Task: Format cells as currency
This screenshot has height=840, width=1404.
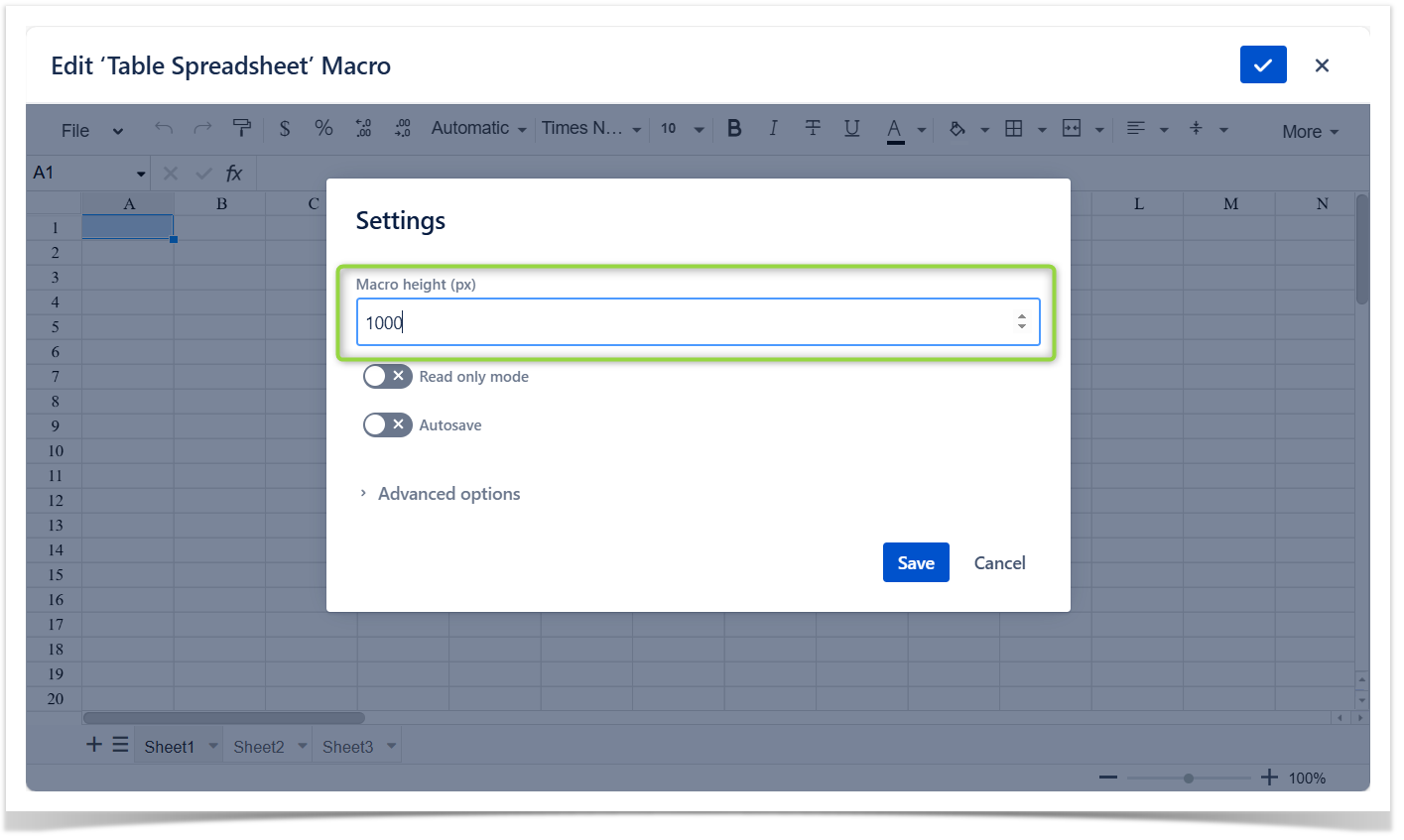Action: pos(285,128)
